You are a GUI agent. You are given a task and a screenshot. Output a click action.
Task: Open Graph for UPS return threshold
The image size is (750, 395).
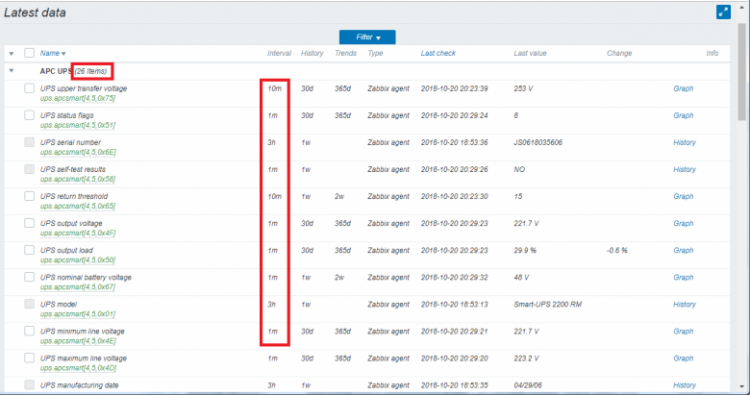coord(683,197)
